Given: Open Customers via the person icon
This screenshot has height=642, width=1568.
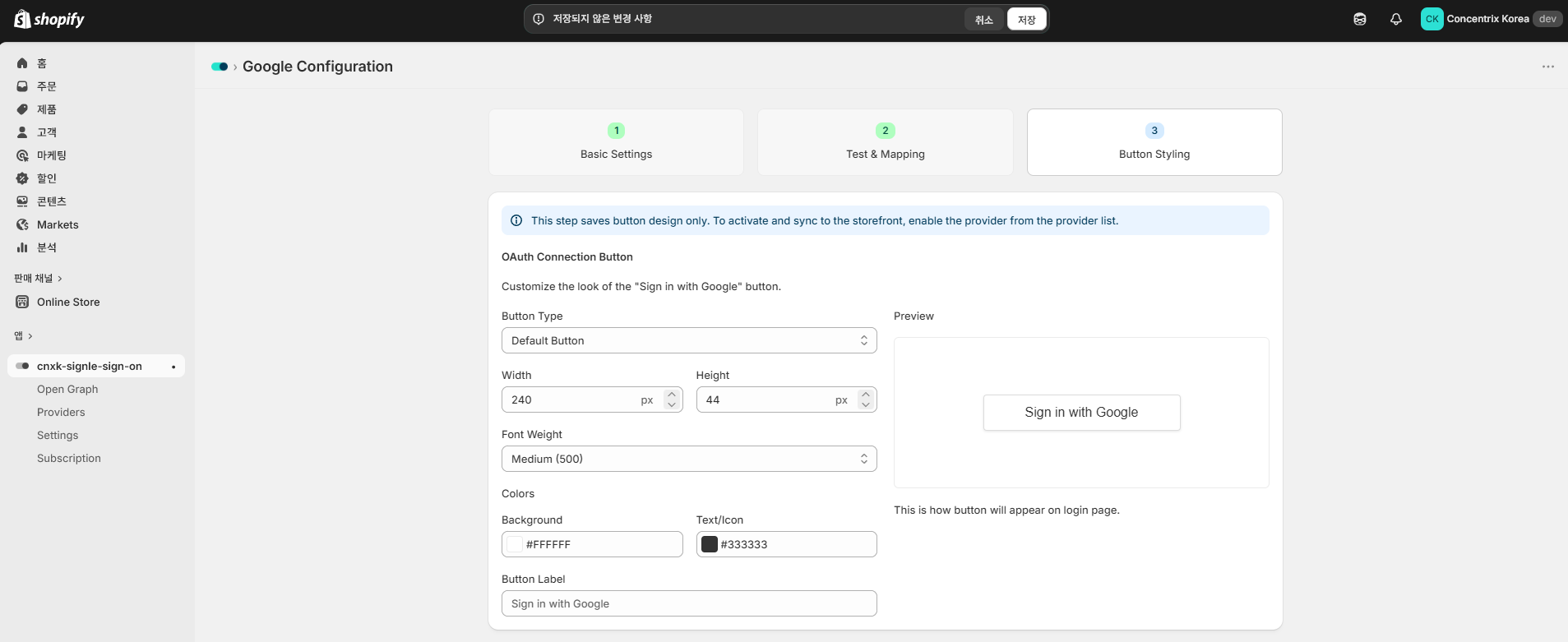Looking at the screenshot, I should pos(22,132).
